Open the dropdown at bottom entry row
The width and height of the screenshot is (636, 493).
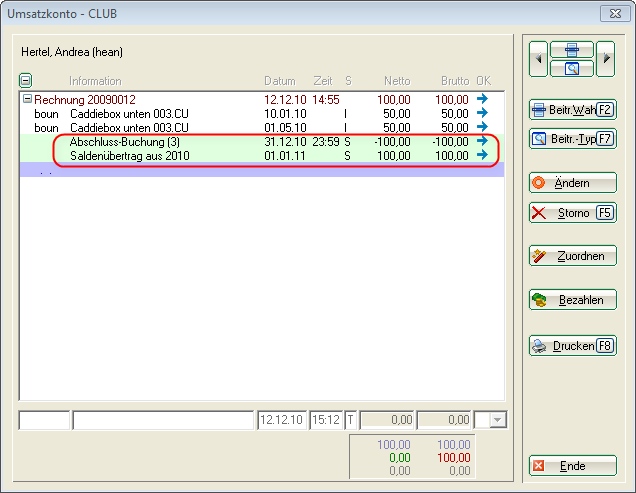[499, 421]
